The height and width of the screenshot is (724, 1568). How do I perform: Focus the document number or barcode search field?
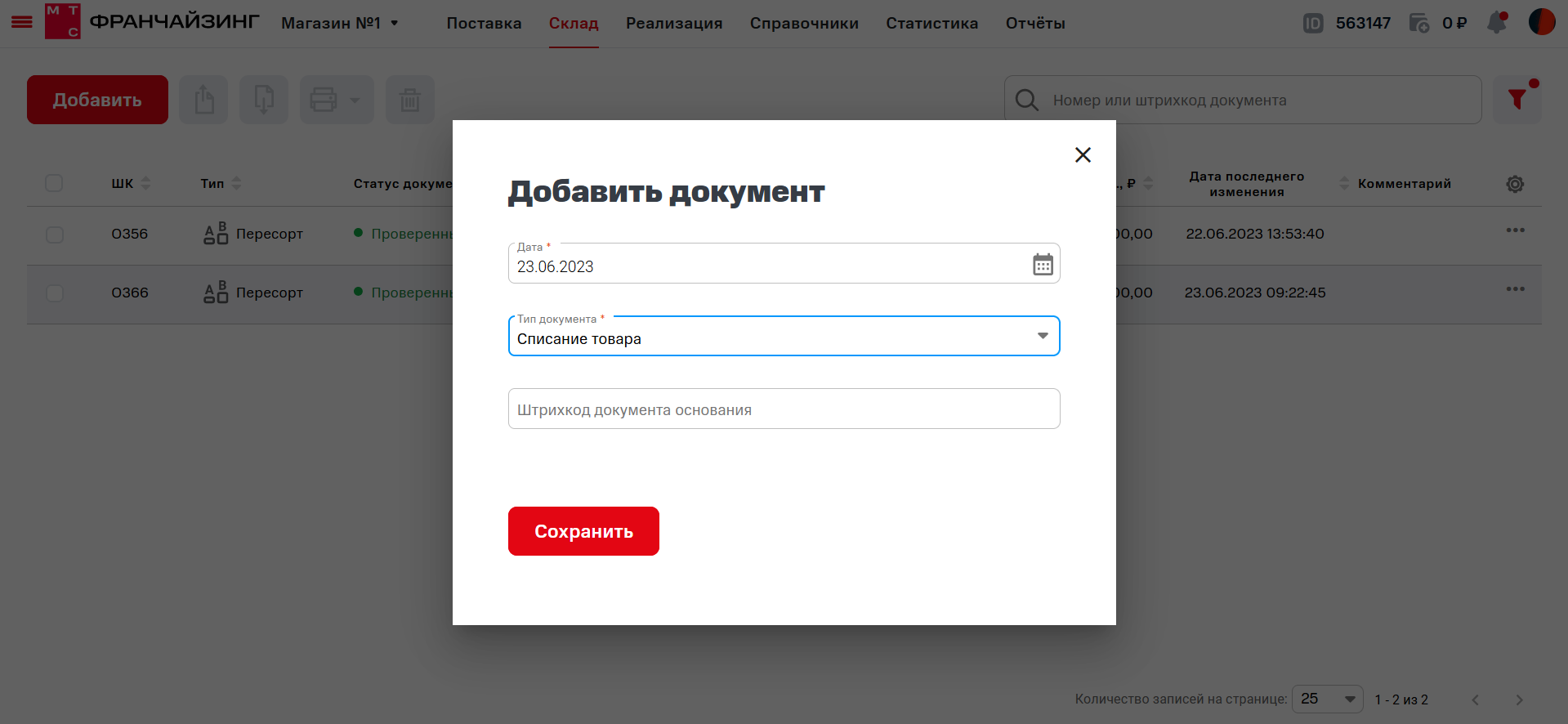tap(1243, 100)
